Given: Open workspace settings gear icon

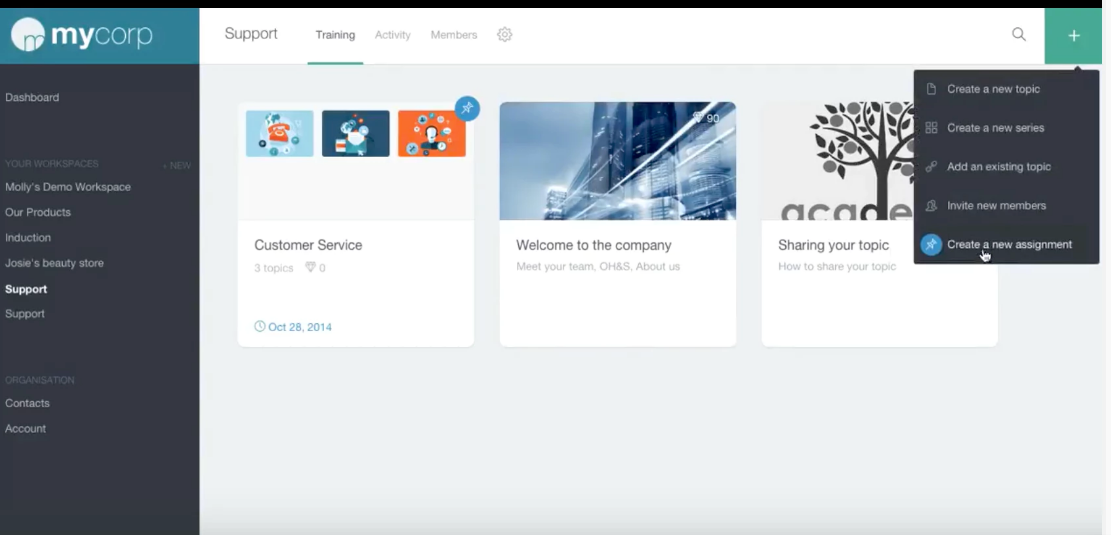Looking at the screenshot, I should (x=504, y=34).
